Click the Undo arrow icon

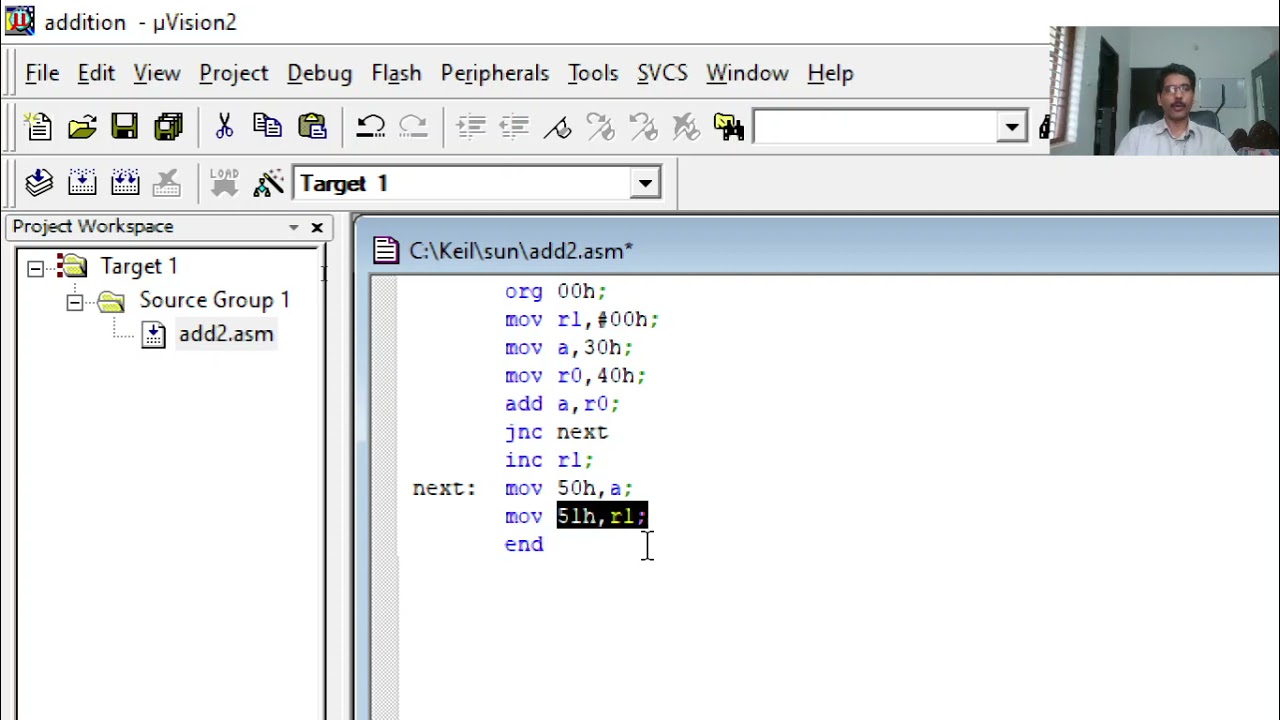point(370,127)
